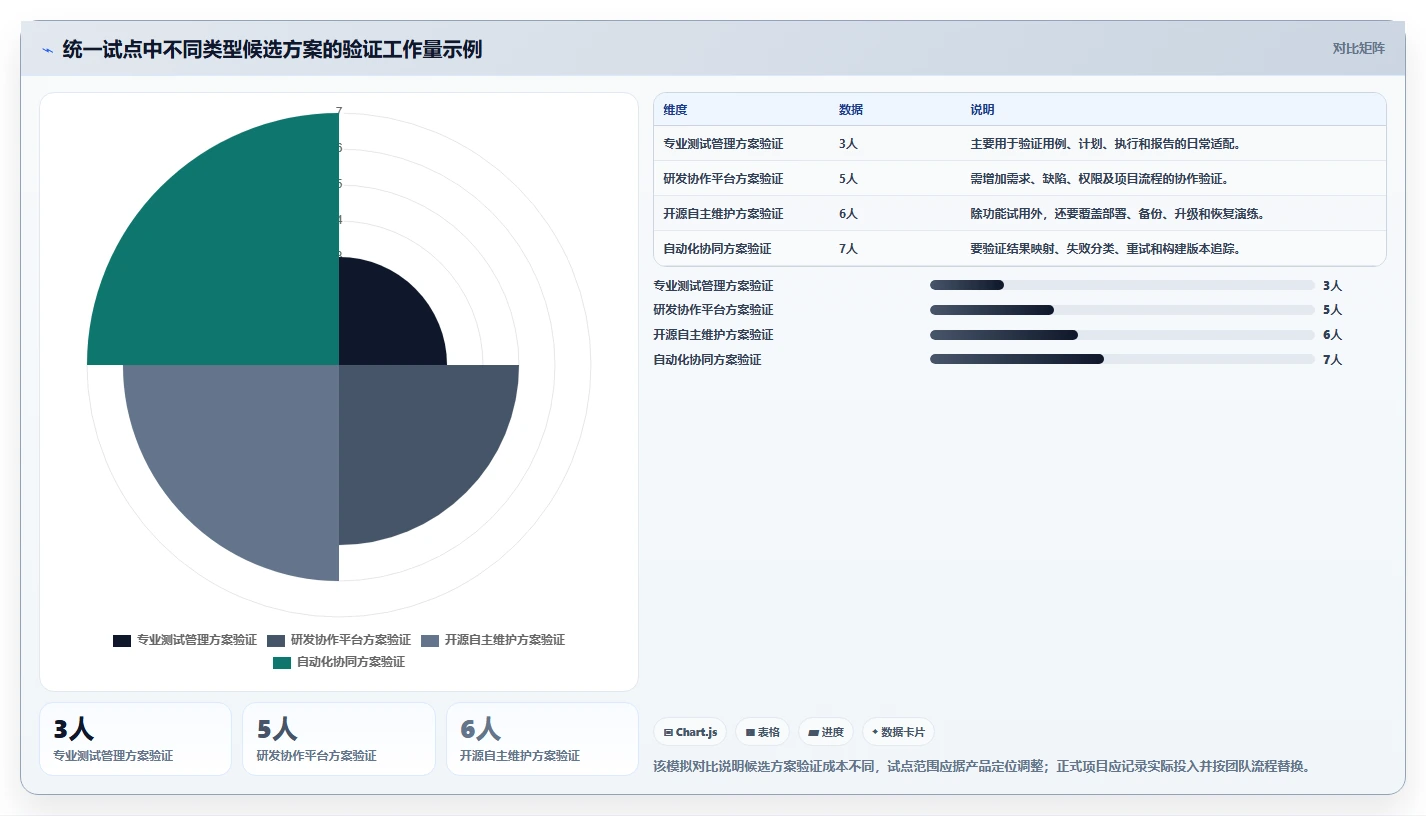This screenshot has height=816, width=1426.
Task: Click description 要验证结果映射、失败分类、重试和构建版本追踪
Action: point(1105,249)
